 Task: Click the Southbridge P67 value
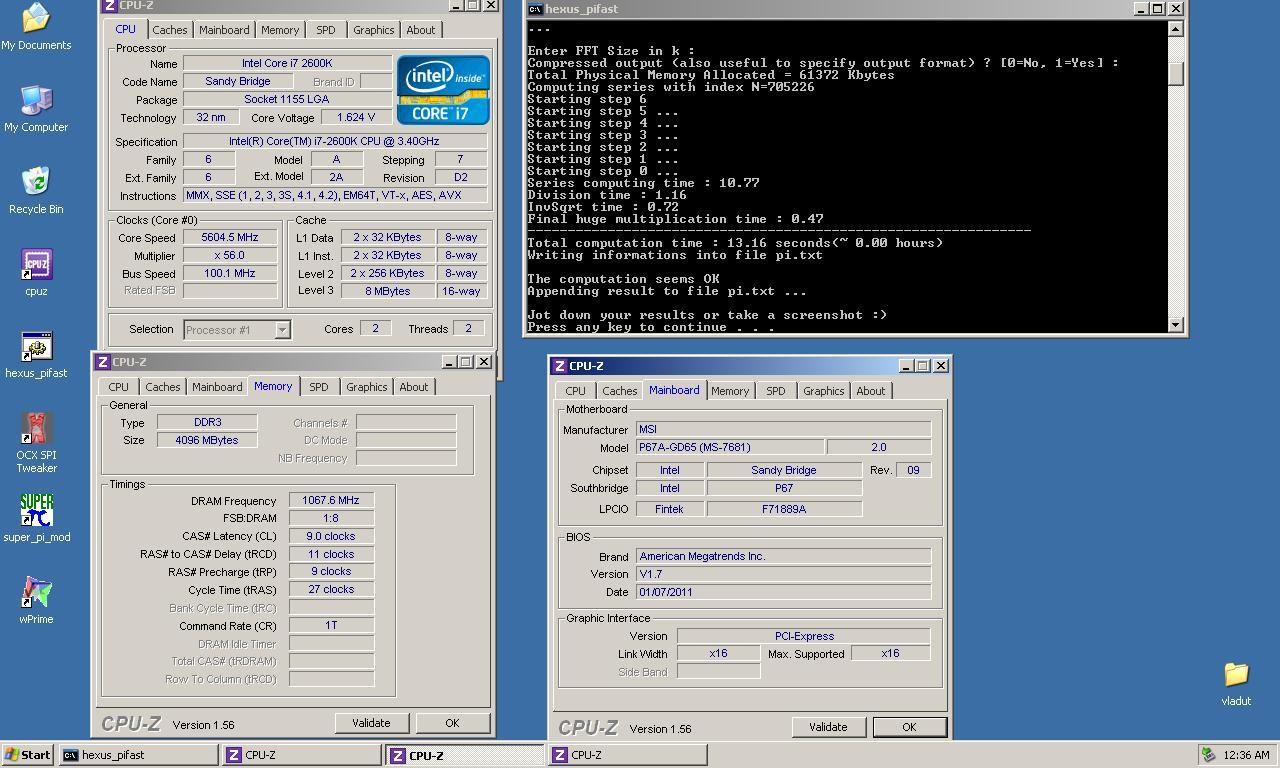click(x=784, y=488)
